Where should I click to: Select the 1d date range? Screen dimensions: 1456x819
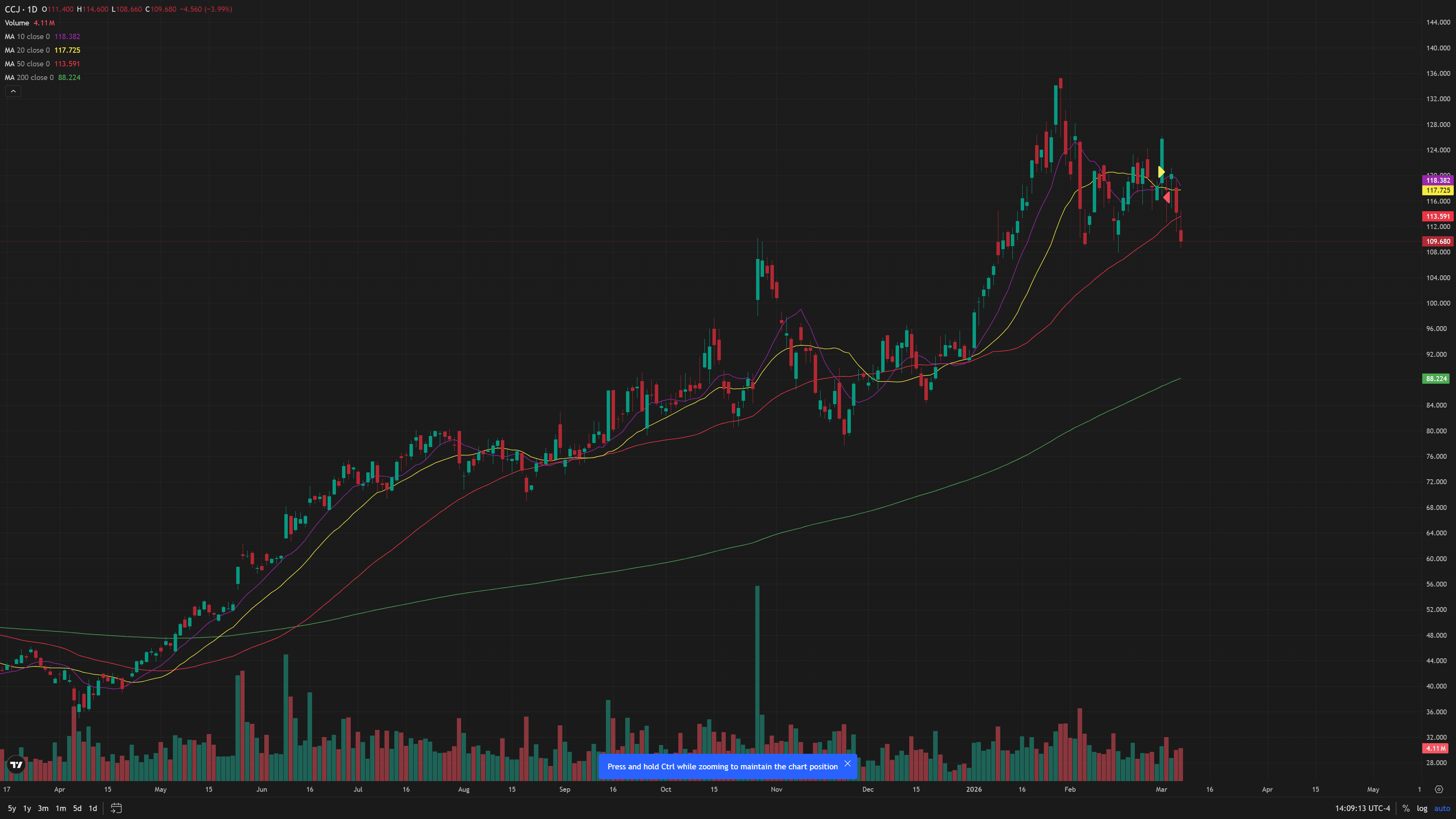coord(93,808)
